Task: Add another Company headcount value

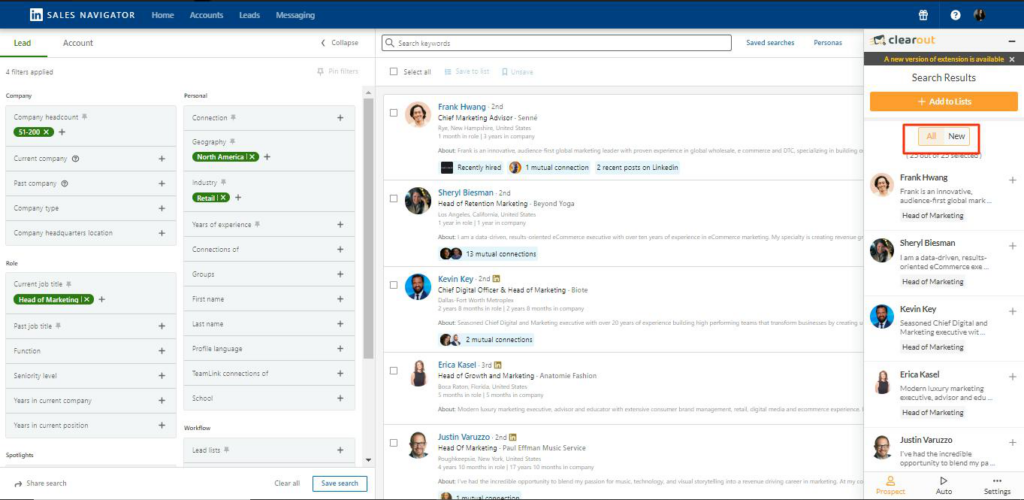Action: 62,132
